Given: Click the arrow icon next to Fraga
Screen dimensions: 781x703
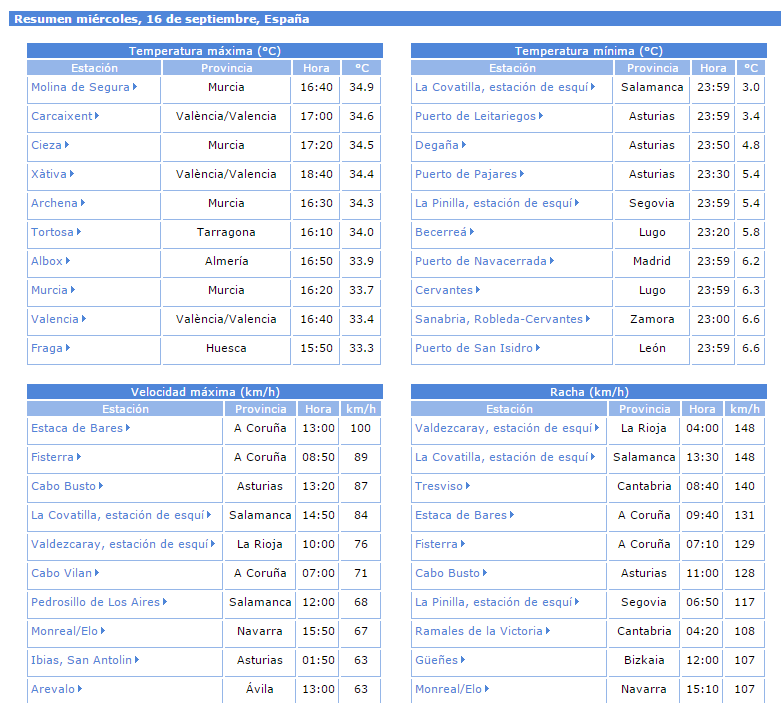Looking at the screenshot, I should pos(67,348).
